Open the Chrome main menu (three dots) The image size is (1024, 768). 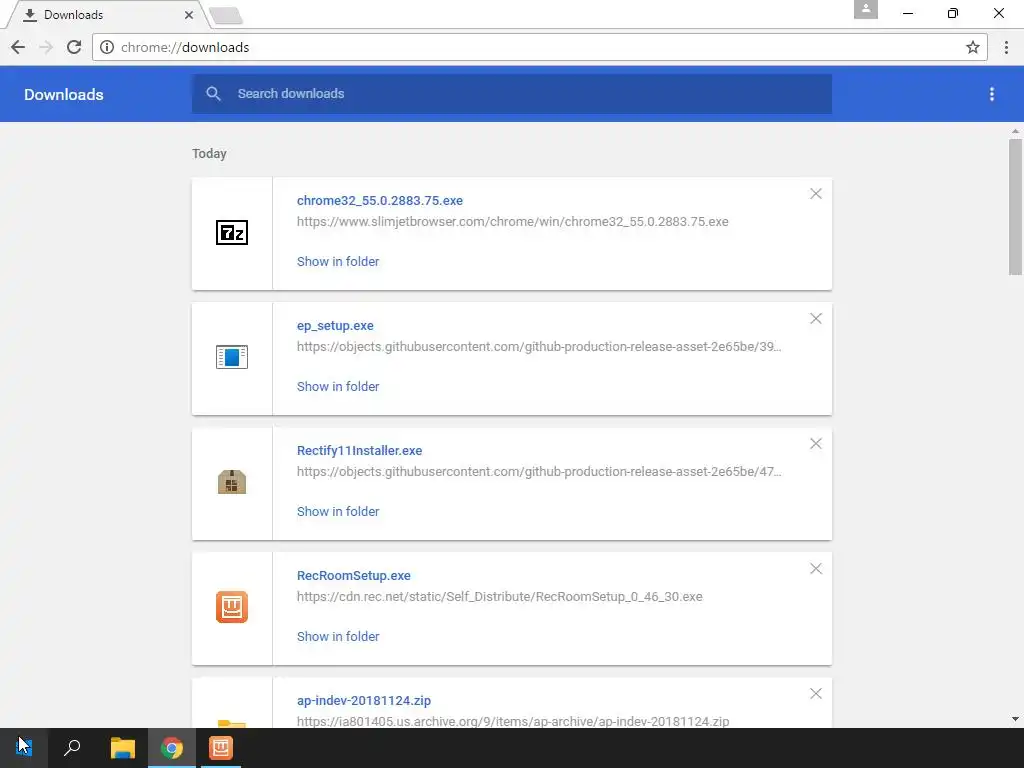[1006, 47]
